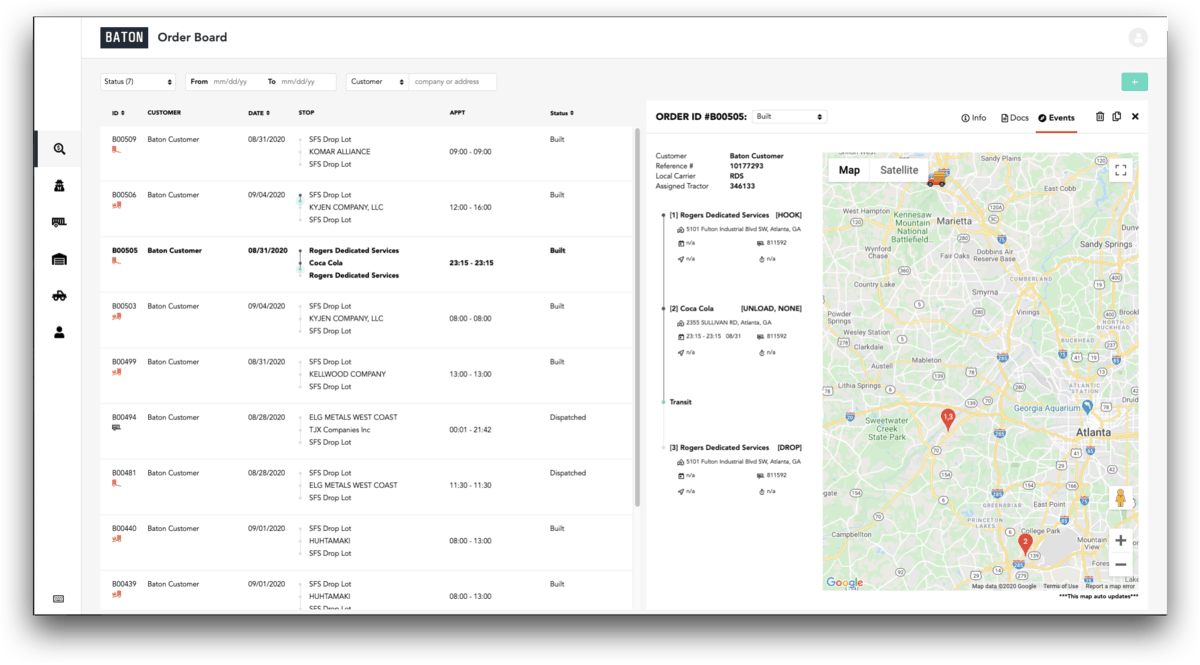
Task: Select order row B00494
Action: (x=366, y=430)
